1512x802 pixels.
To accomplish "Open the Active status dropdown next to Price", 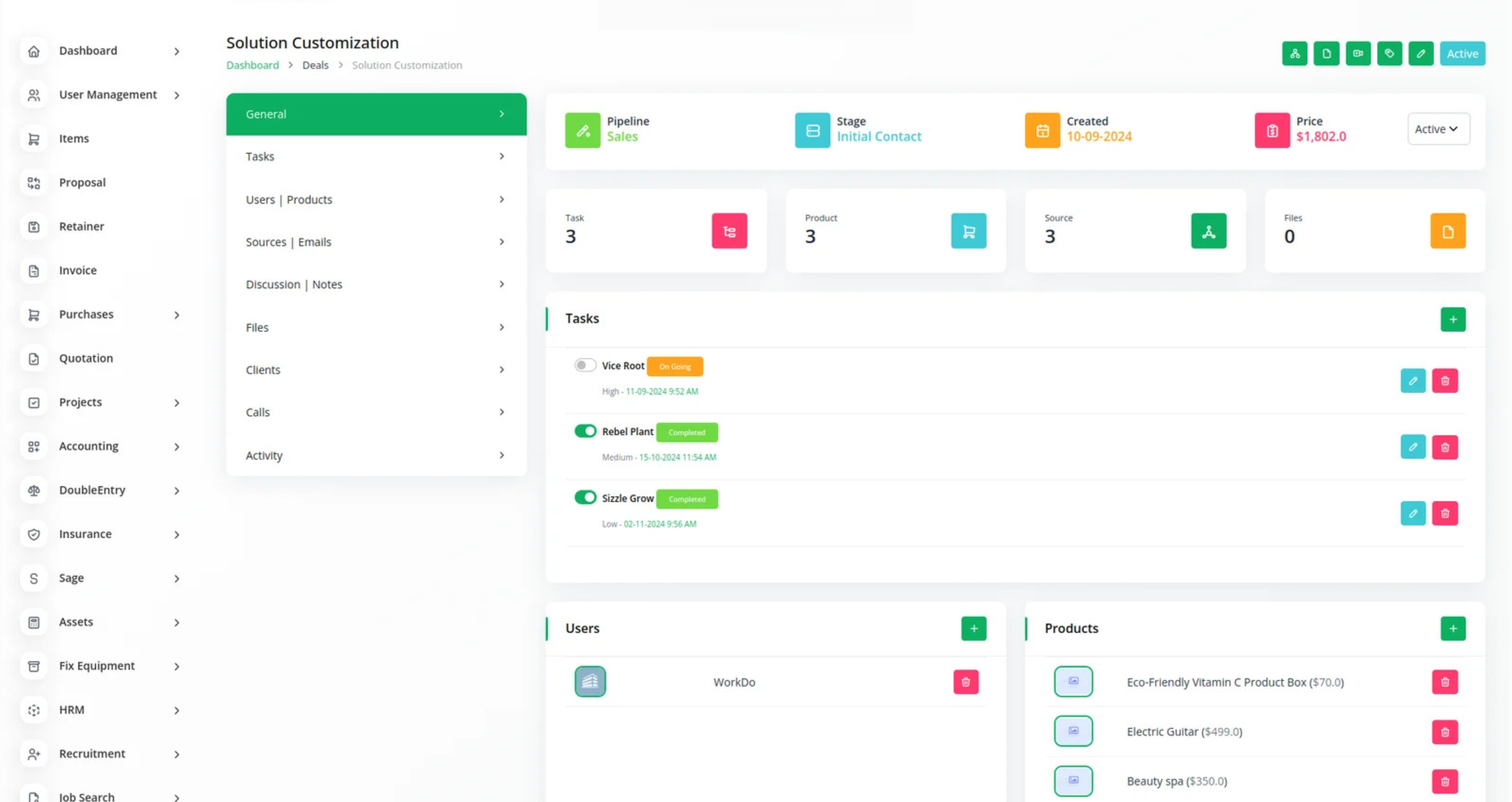I will [x=1438, y=129].
